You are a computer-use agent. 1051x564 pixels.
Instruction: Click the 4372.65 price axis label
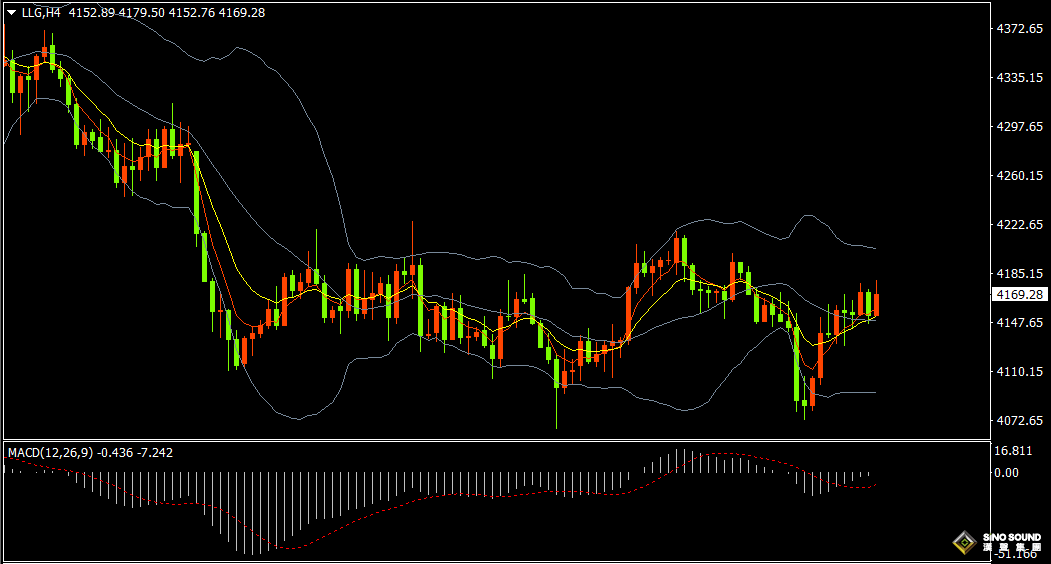[x=1019, y=29]
